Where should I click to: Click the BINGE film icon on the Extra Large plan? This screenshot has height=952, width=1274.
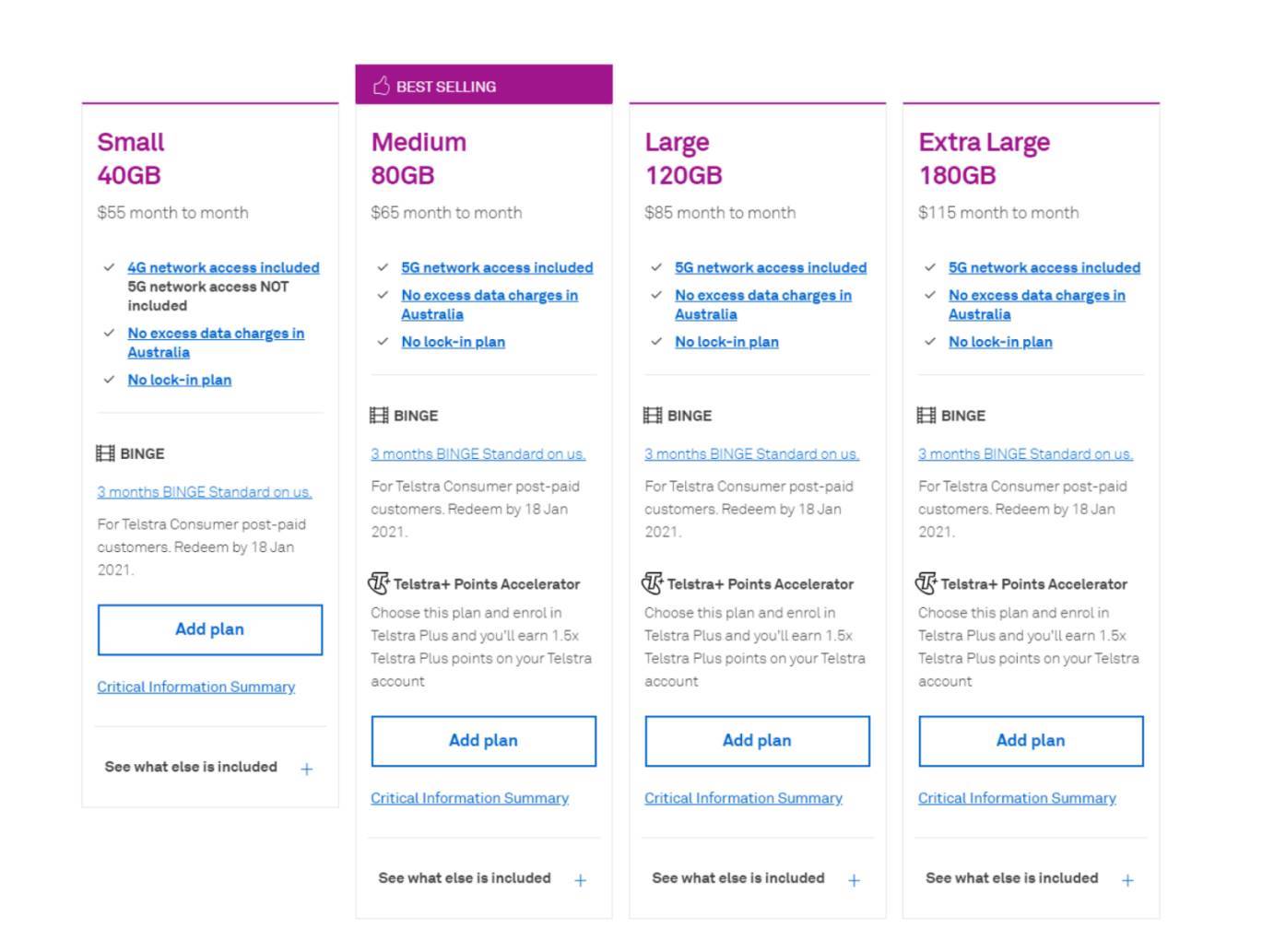point(926,416)
